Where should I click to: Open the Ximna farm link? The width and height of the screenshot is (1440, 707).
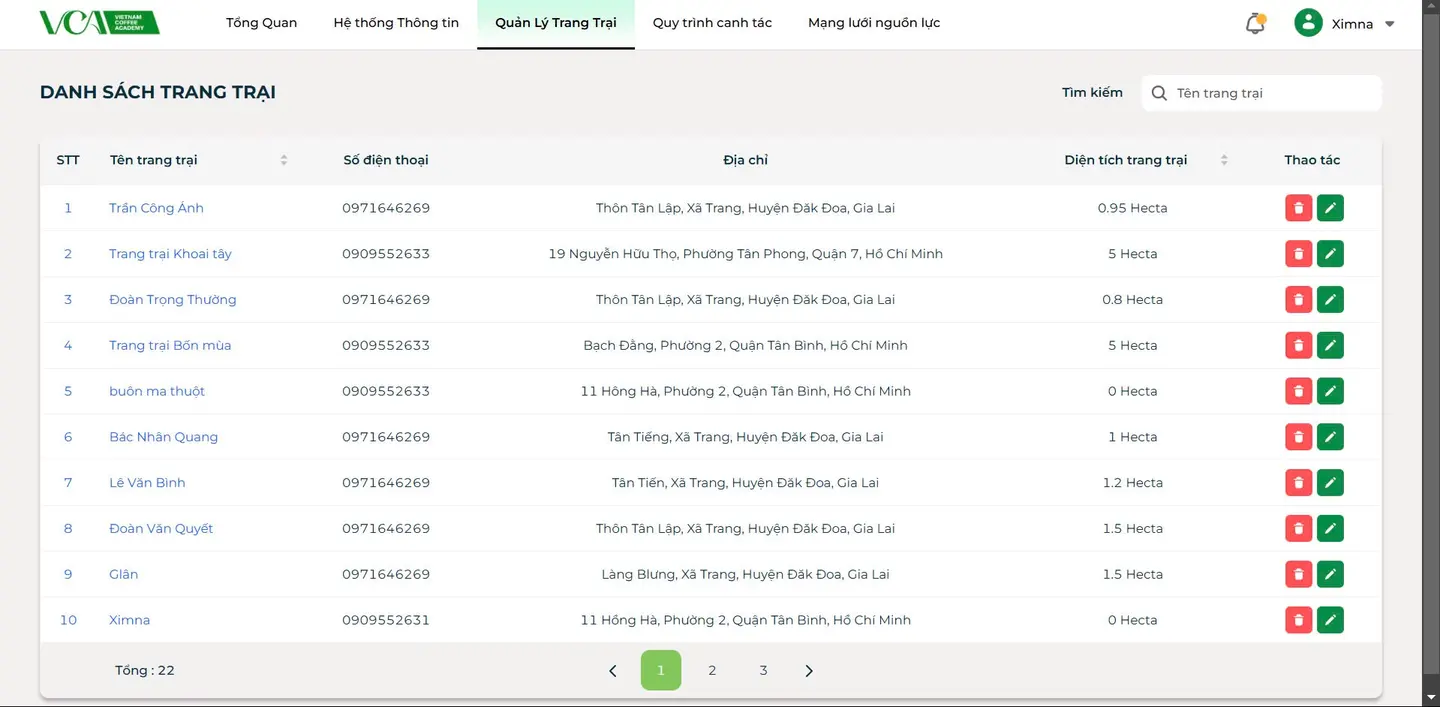(x=129, y=620)
